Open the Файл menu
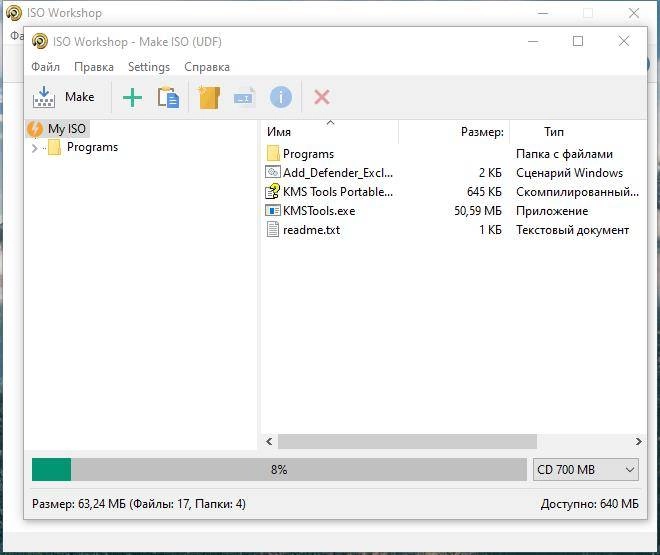The image size is (660, 555). (45, 67)
